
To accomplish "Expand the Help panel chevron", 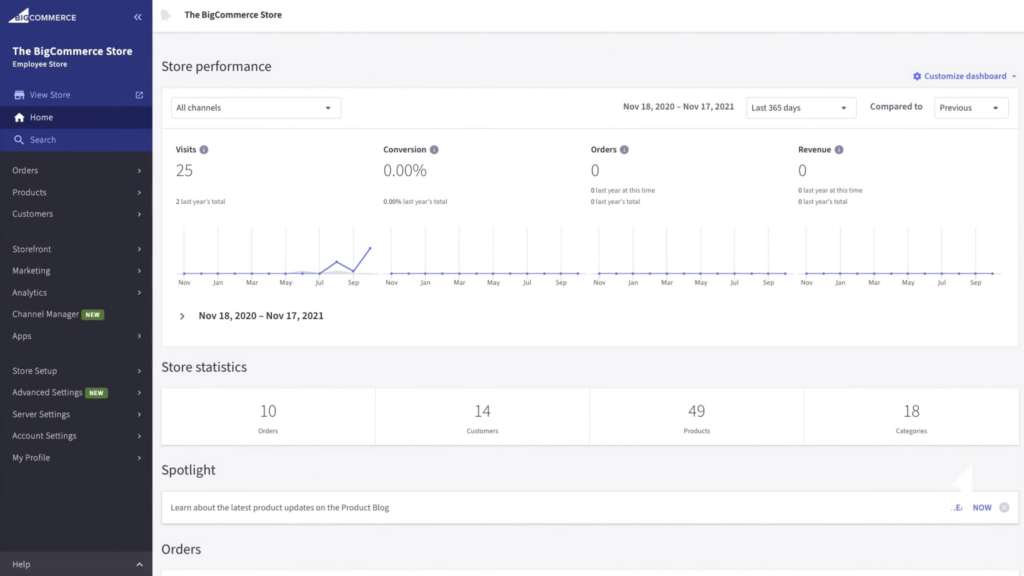I will (139, 565).
